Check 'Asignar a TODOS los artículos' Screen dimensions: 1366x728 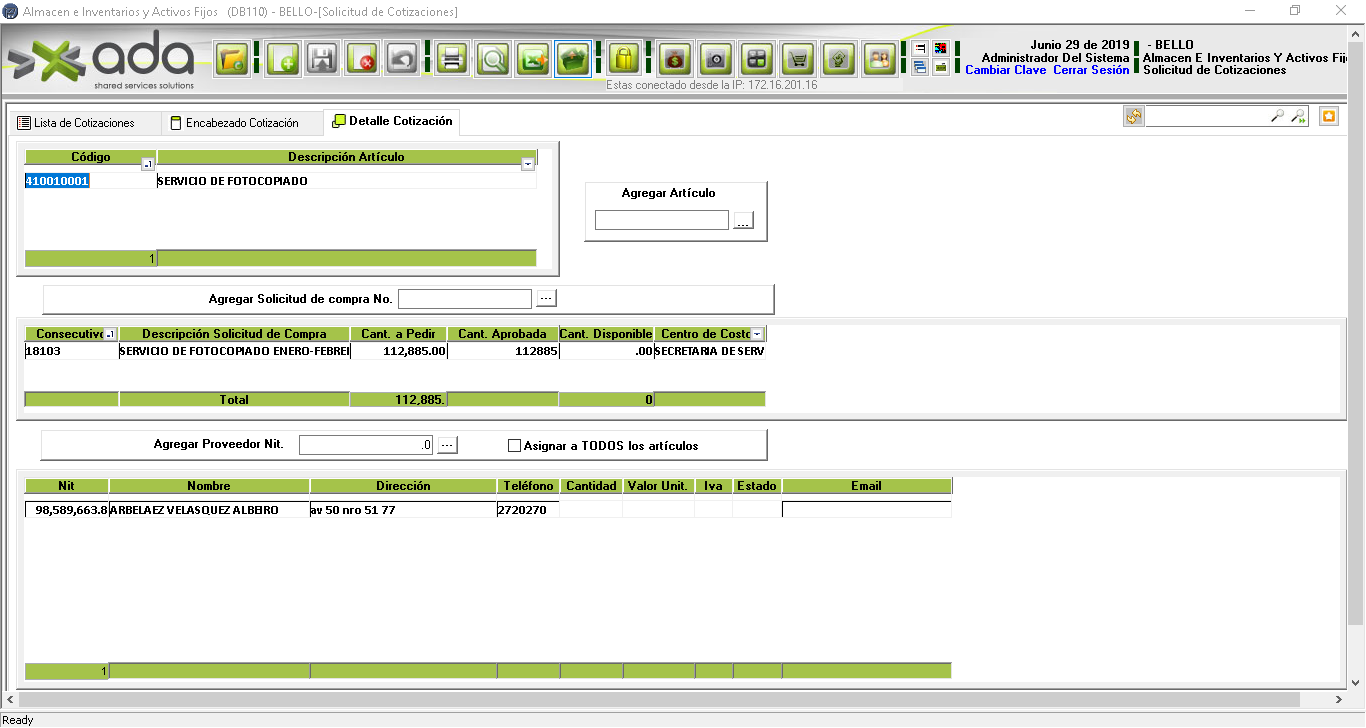click(x=515, y=446)
